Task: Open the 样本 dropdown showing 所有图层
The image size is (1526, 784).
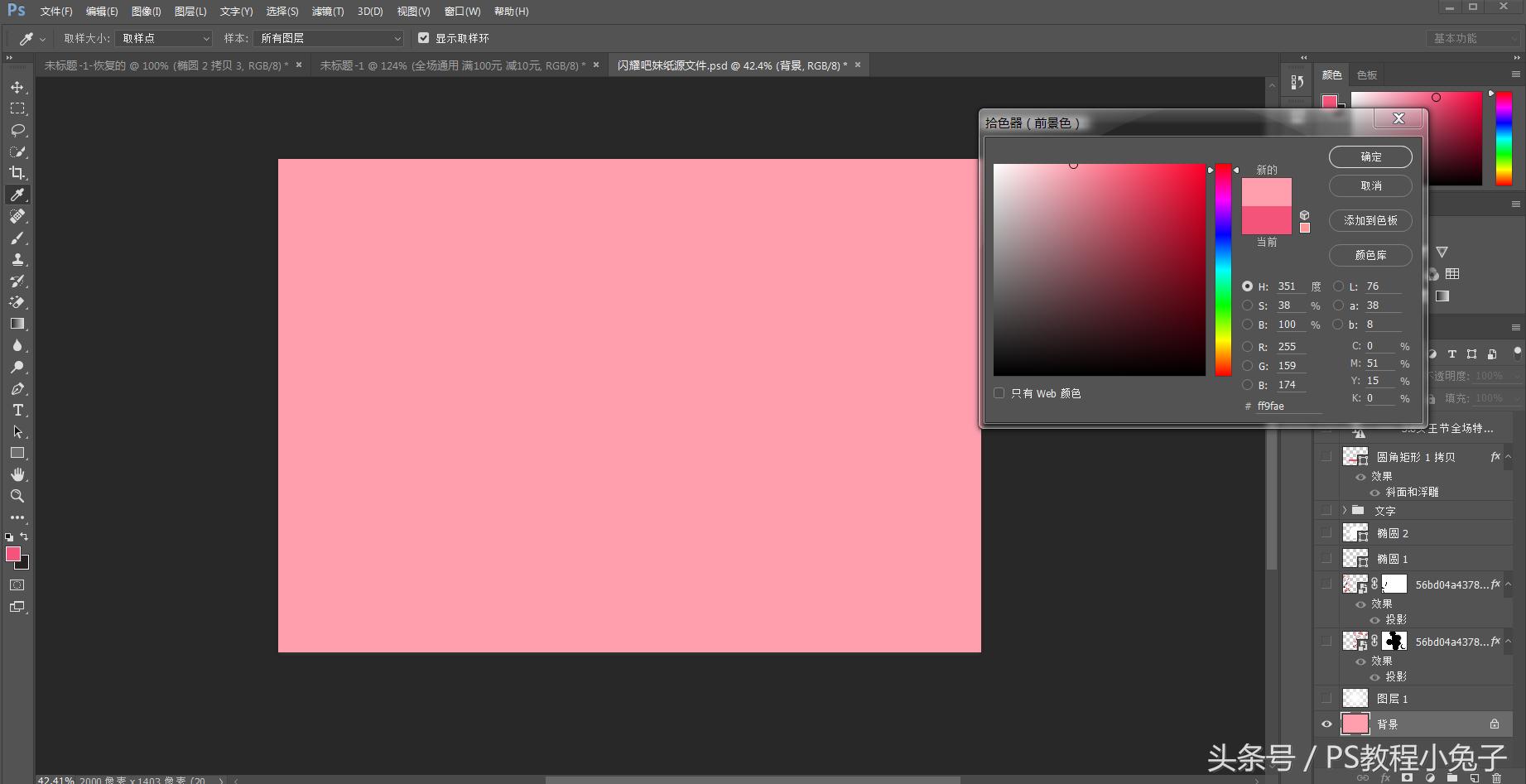Action: click(329, 38)
